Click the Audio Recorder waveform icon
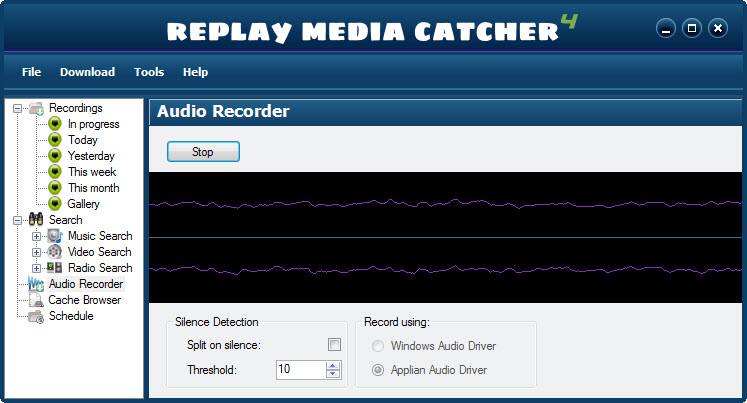This screenshot has width=747, height=403. [36, 284]
